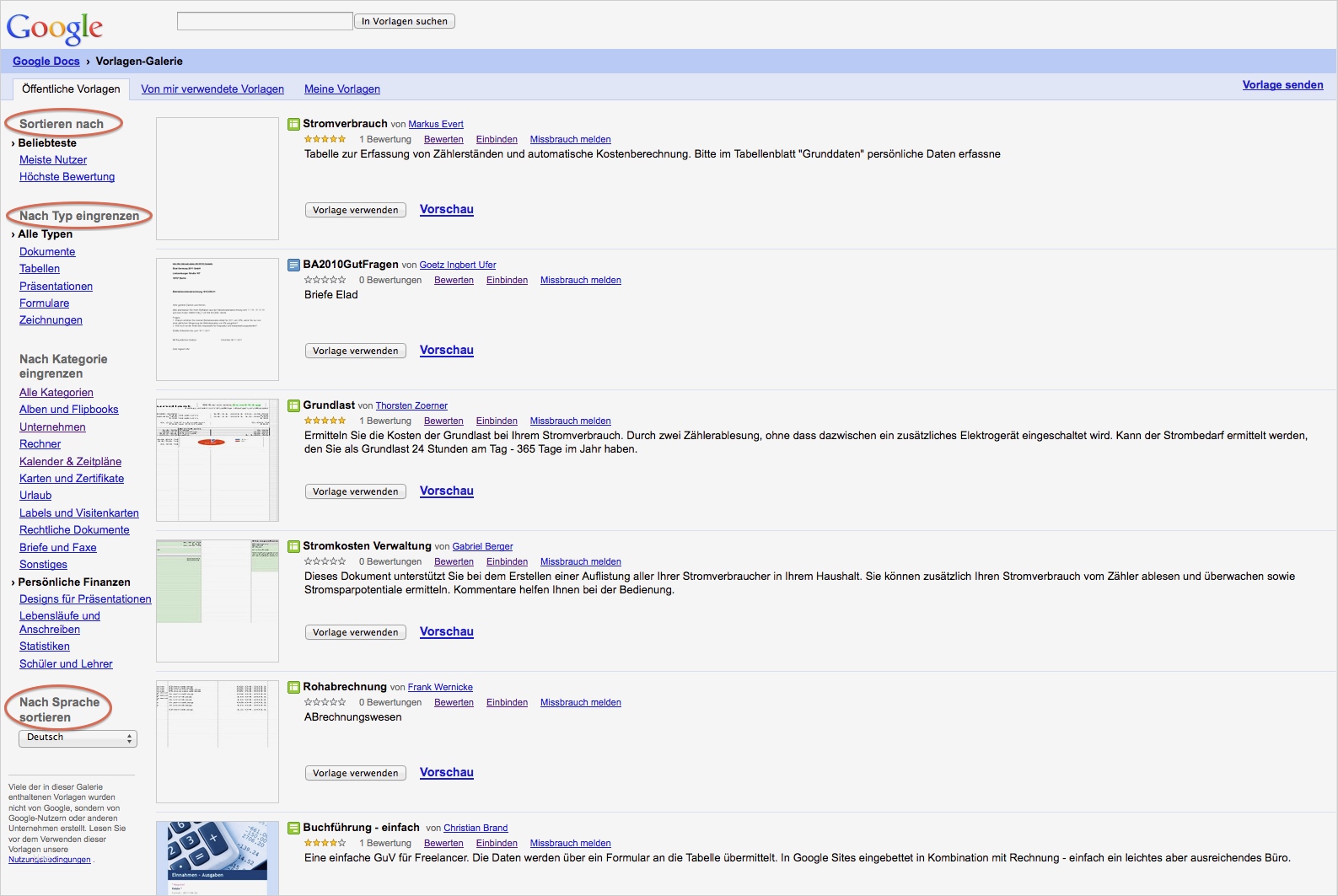Open Sonstiges category

(43, 565)
